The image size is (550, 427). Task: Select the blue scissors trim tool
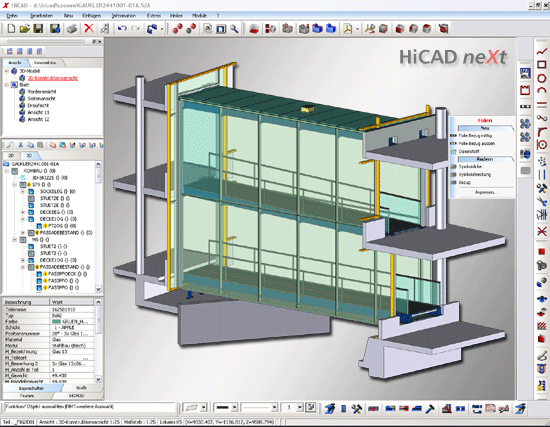(x=542, y=201)
